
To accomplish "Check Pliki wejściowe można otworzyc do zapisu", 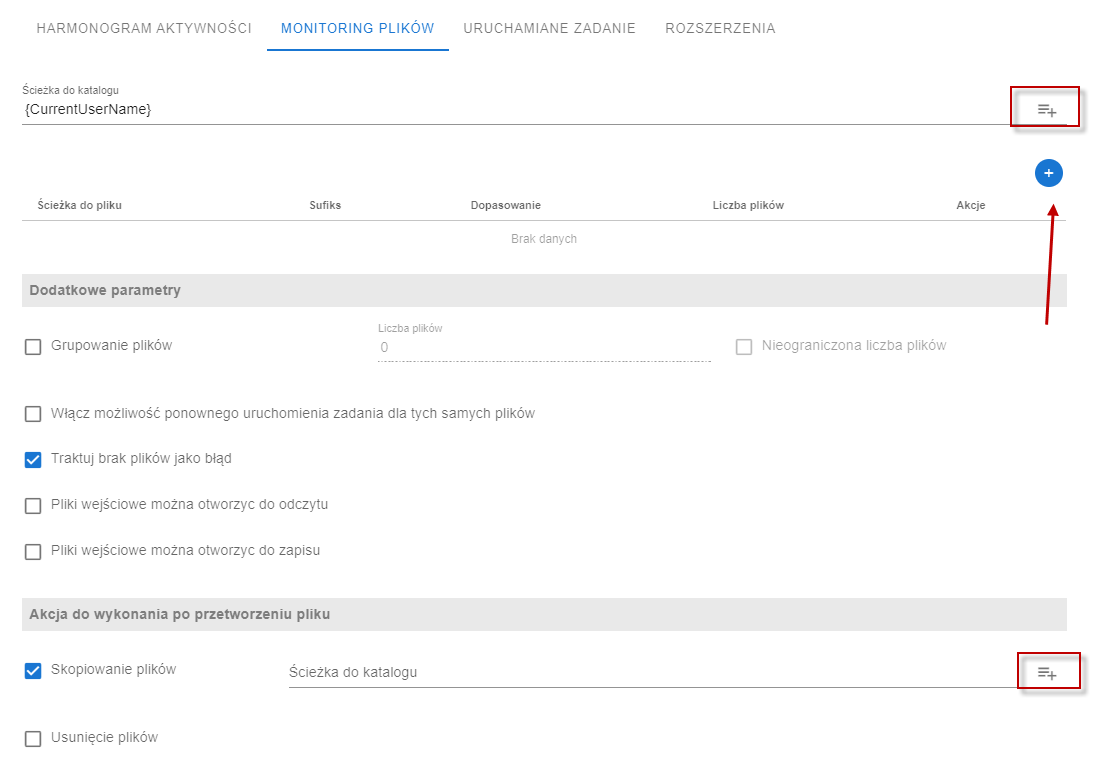I will click(33, 552).
